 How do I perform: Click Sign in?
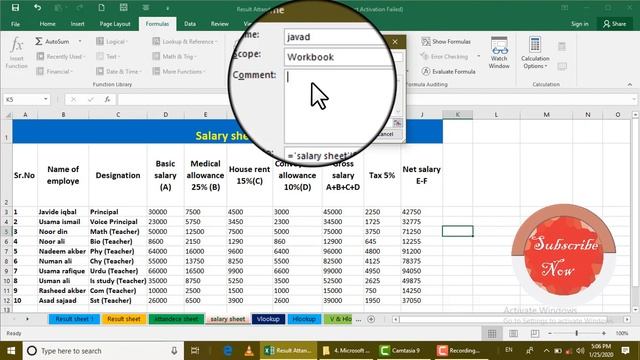[580, 24]
